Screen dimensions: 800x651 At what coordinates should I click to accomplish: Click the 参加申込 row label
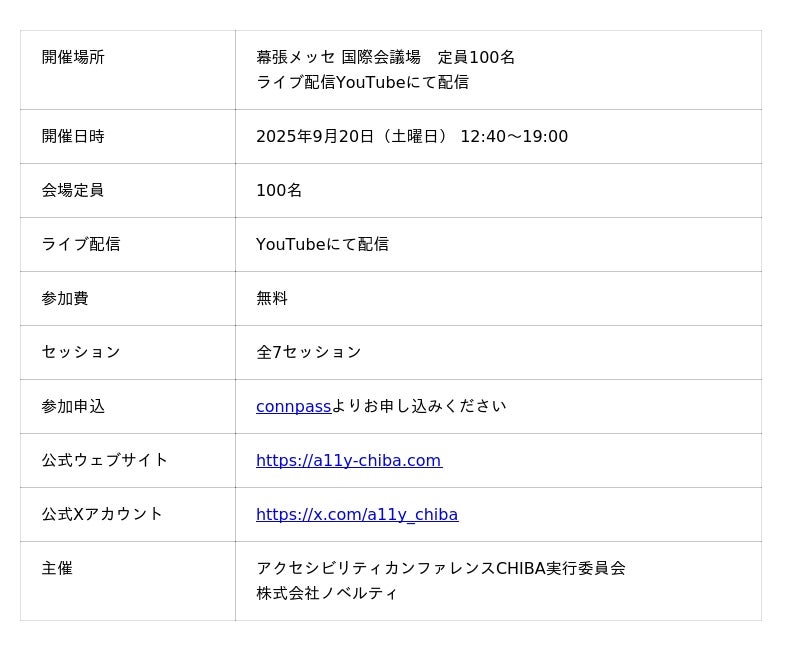73,406
